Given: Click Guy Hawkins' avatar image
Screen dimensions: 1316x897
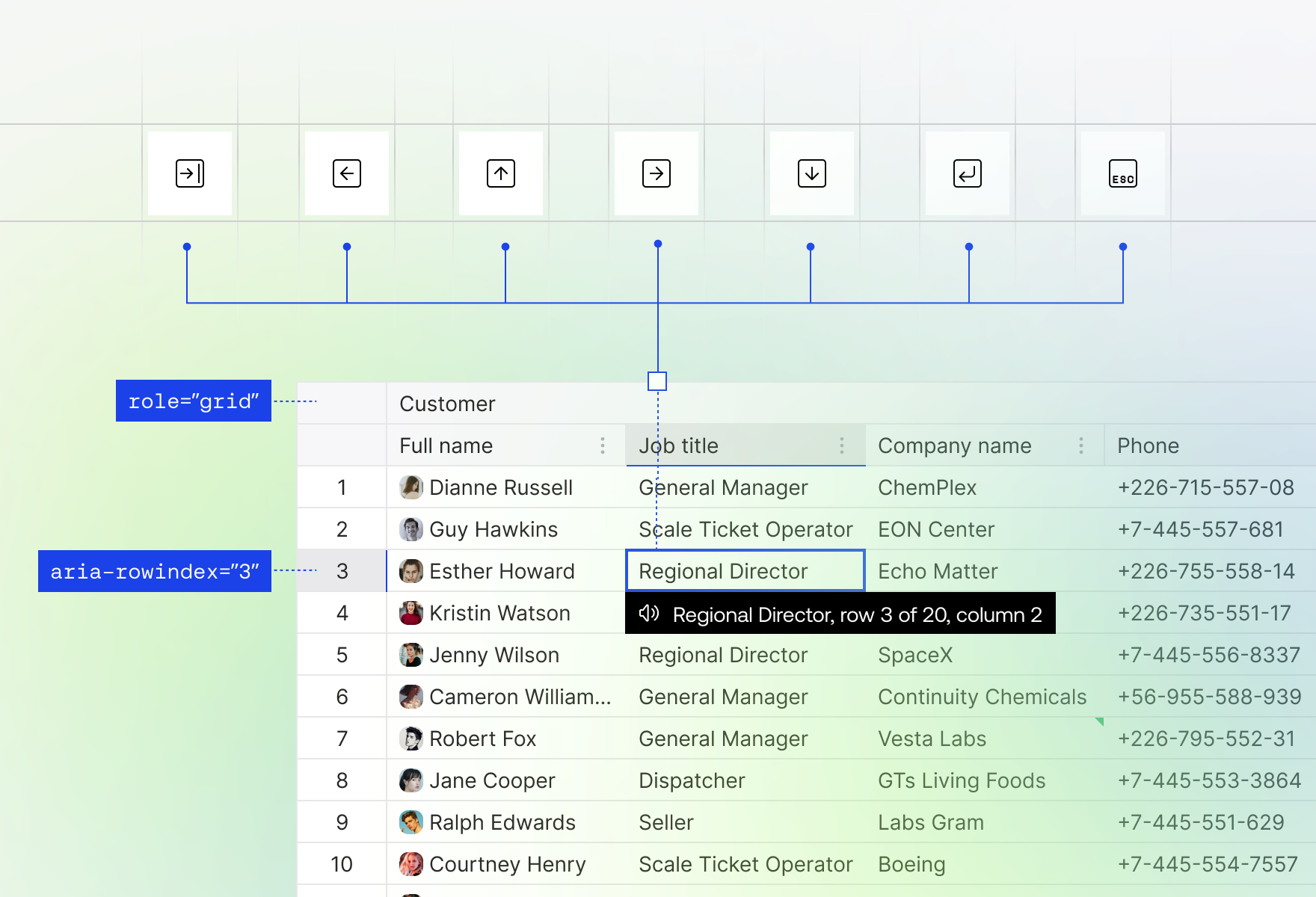Looking at the screenshot, I should tap(411, 529).
